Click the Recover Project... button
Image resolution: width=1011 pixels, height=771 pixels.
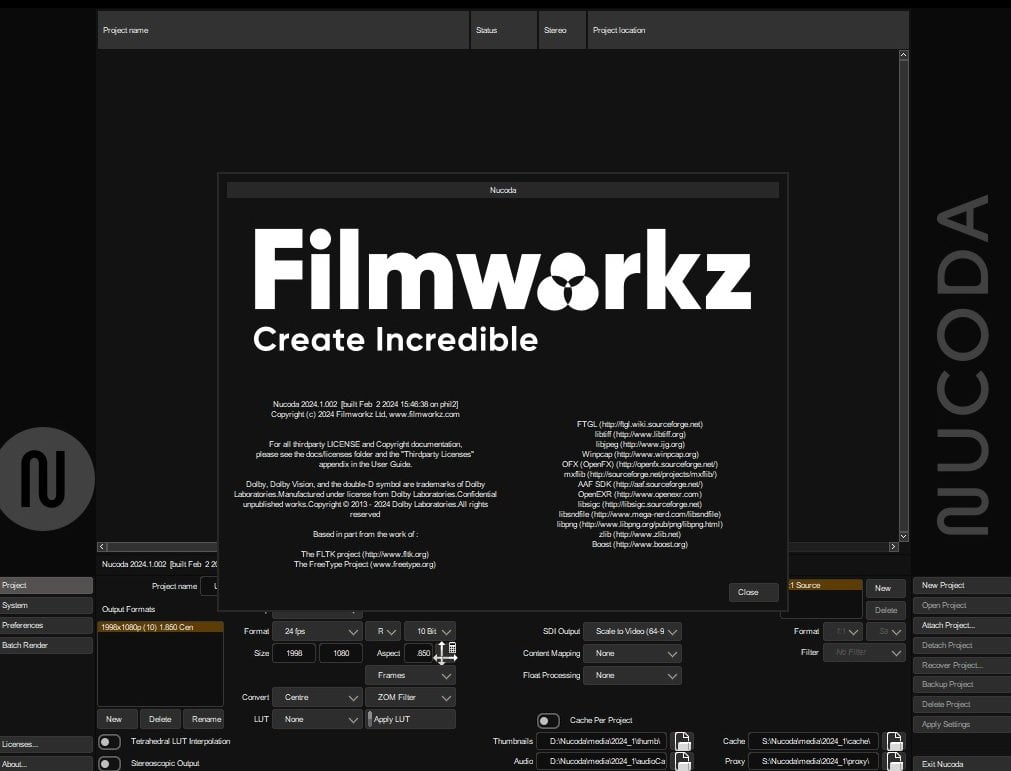tap(962, 665)
